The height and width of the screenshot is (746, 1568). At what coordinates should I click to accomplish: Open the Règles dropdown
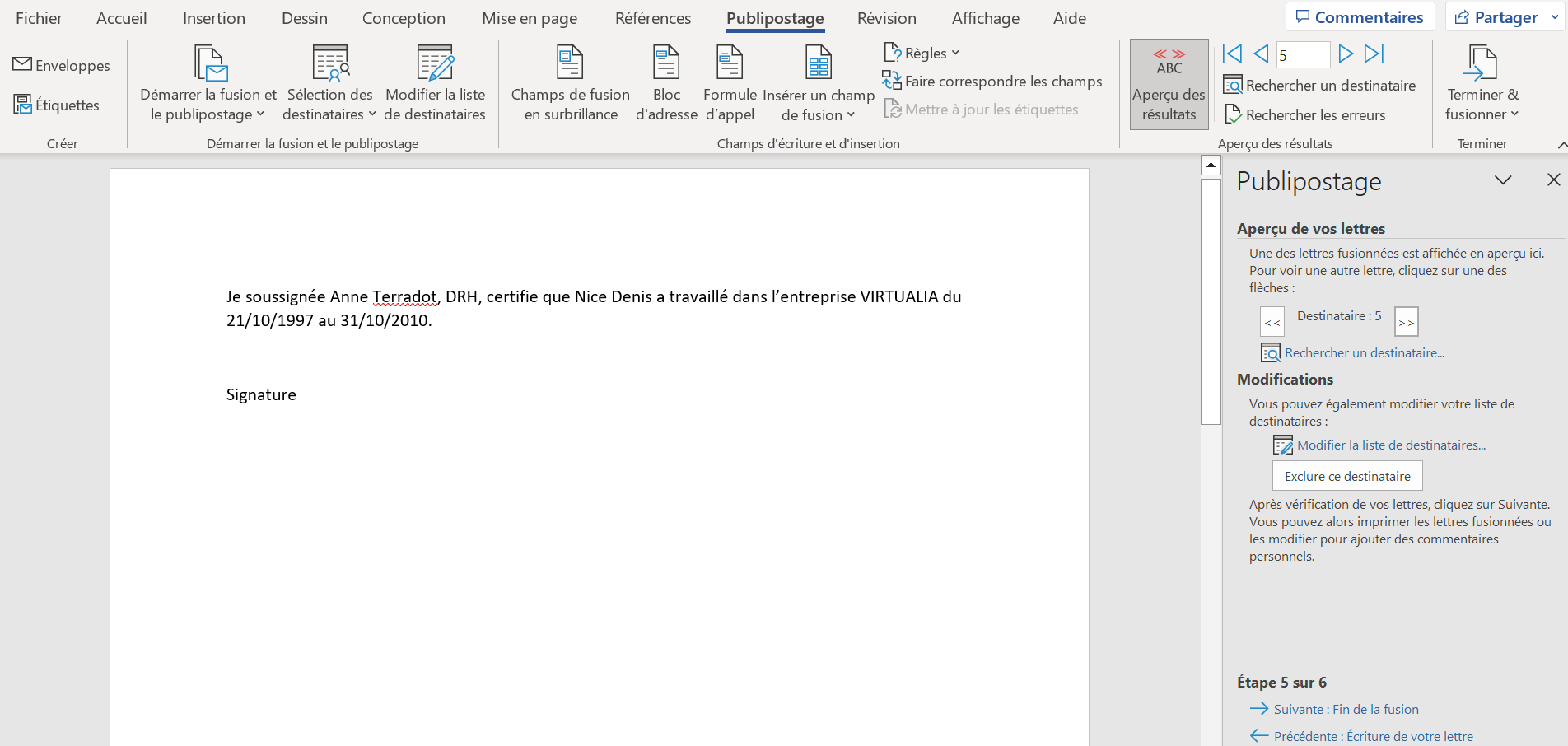click(x=922, y=54)
